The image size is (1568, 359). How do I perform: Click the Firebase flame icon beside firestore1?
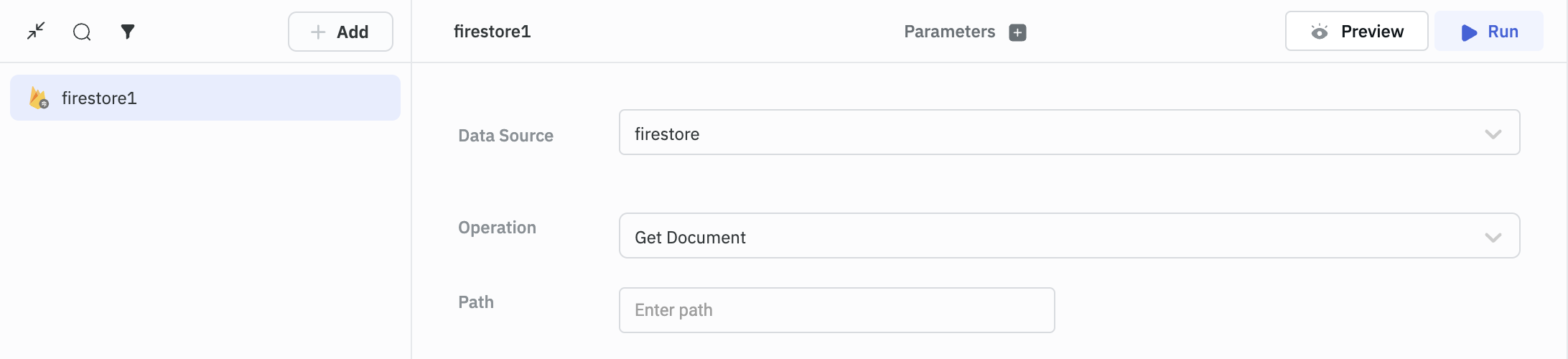39,98
